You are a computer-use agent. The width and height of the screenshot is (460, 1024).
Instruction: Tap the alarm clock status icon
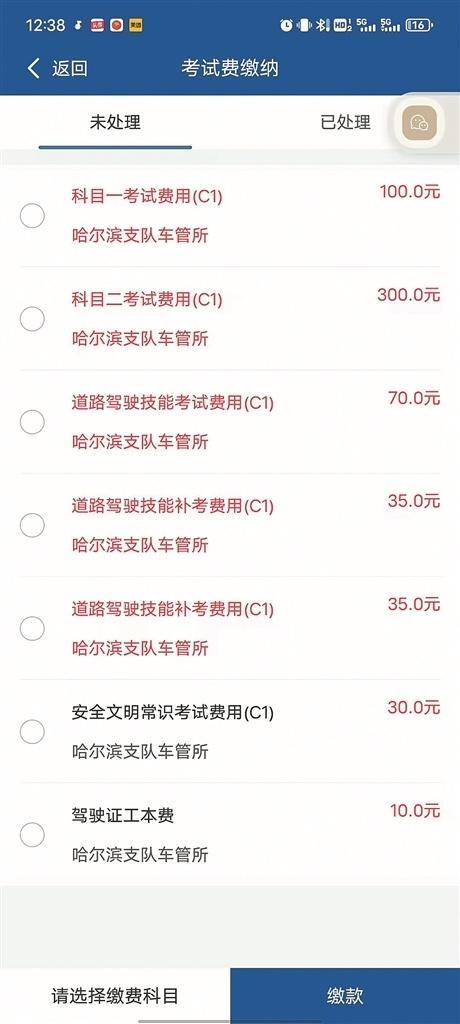click(x=286, y=25)
